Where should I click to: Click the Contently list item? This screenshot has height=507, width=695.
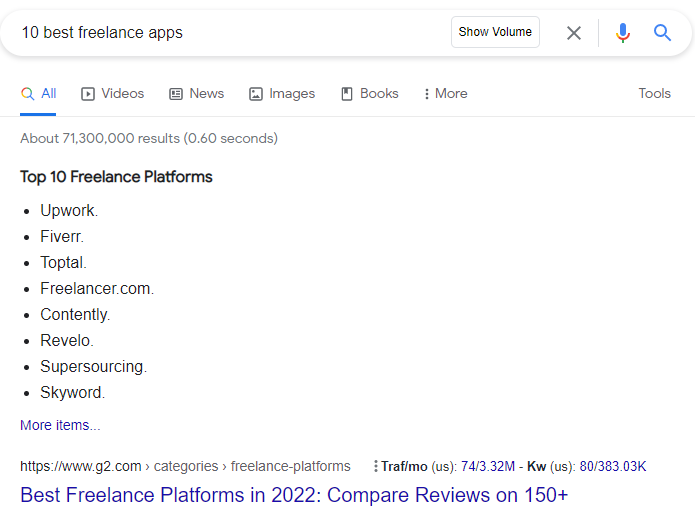coord(75,315)
